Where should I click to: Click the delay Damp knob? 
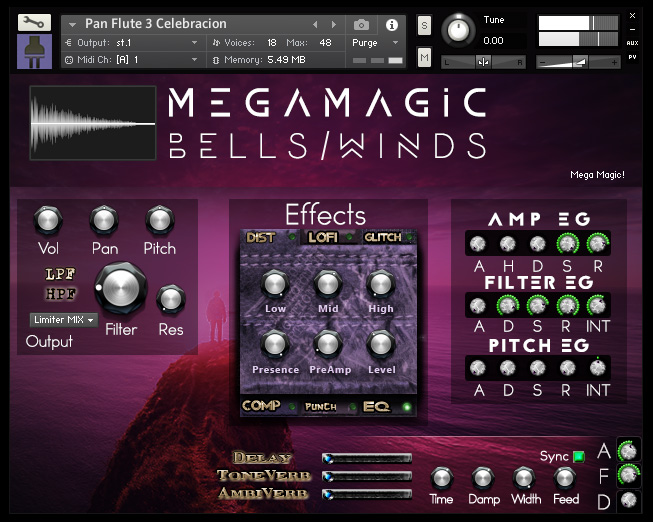[483, 478]
